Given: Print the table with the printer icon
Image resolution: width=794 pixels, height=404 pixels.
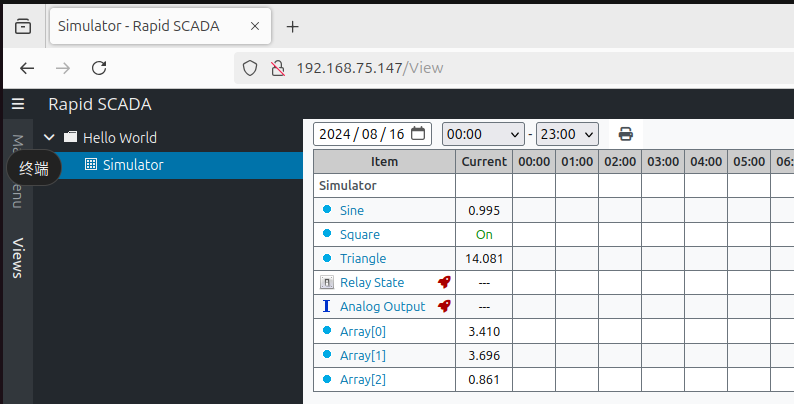Looking at the screenshot, I should pos(626,134).
